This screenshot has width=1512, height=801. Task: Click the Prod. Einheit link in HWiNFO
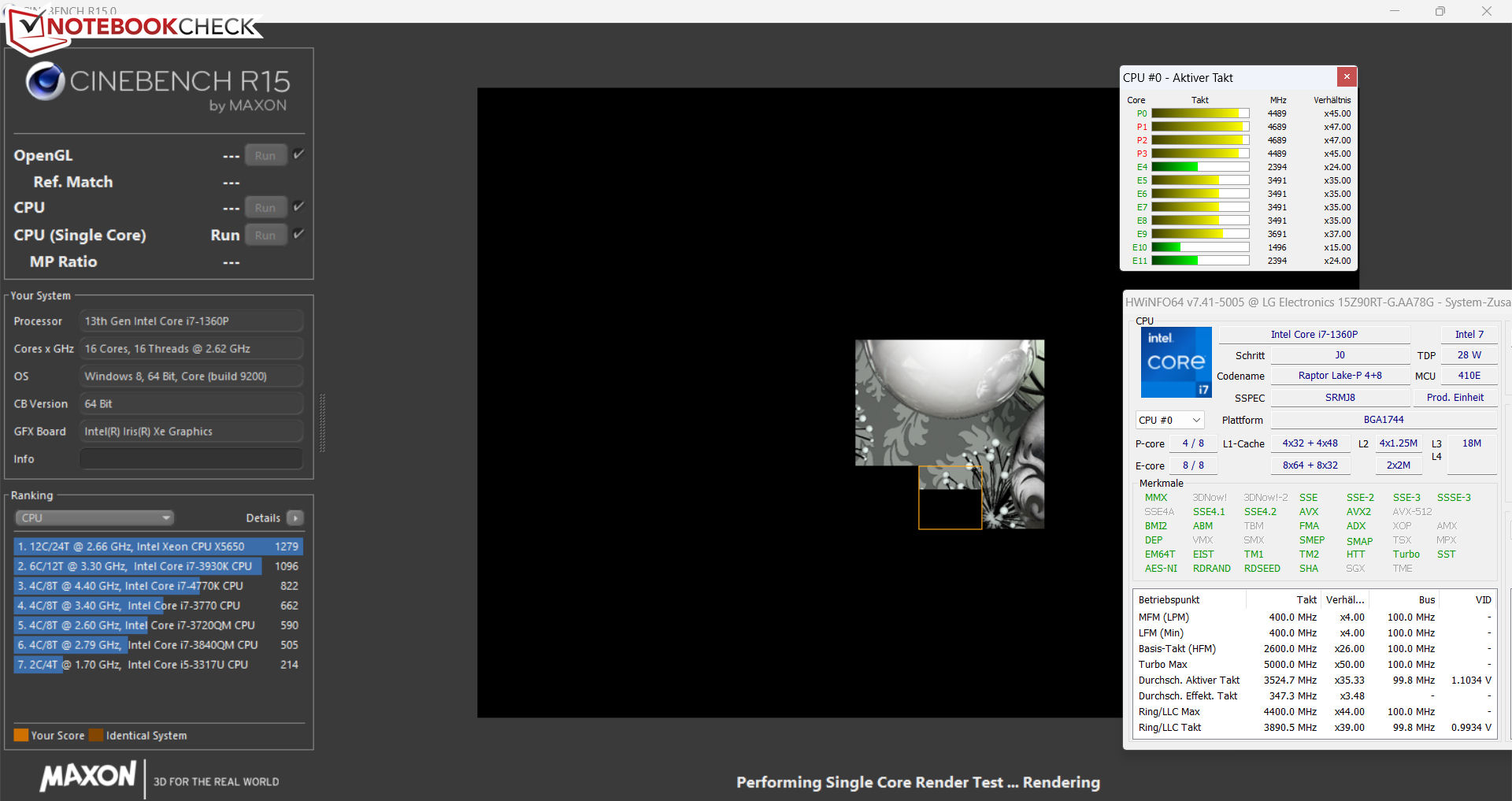pos(1455,398)
